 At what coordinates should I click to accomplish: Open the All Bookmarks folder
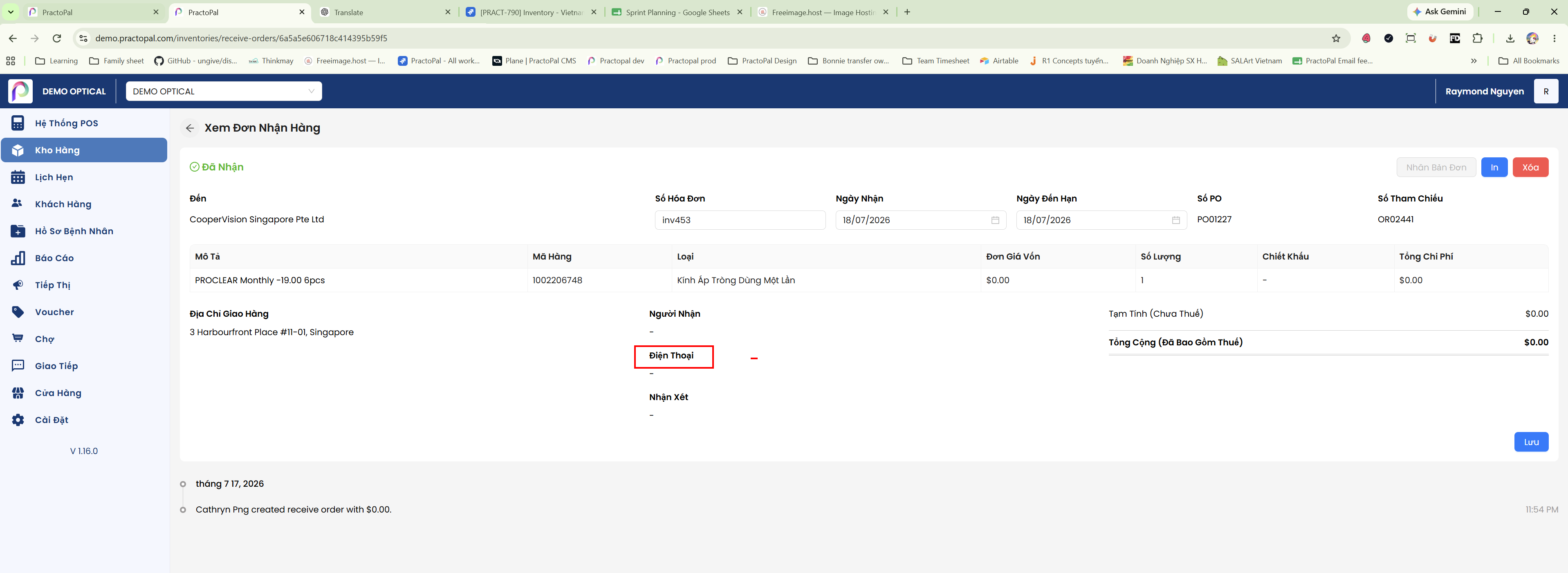click(1529, 61)
